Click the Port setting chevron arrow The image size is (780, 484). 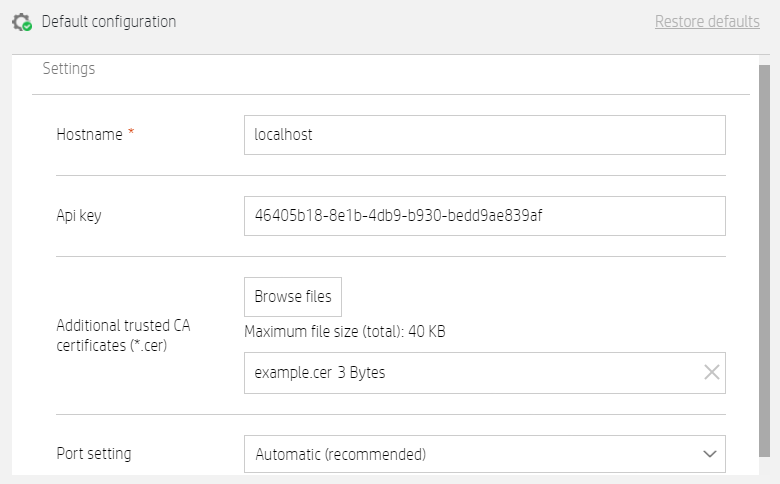tap(710, 454)
